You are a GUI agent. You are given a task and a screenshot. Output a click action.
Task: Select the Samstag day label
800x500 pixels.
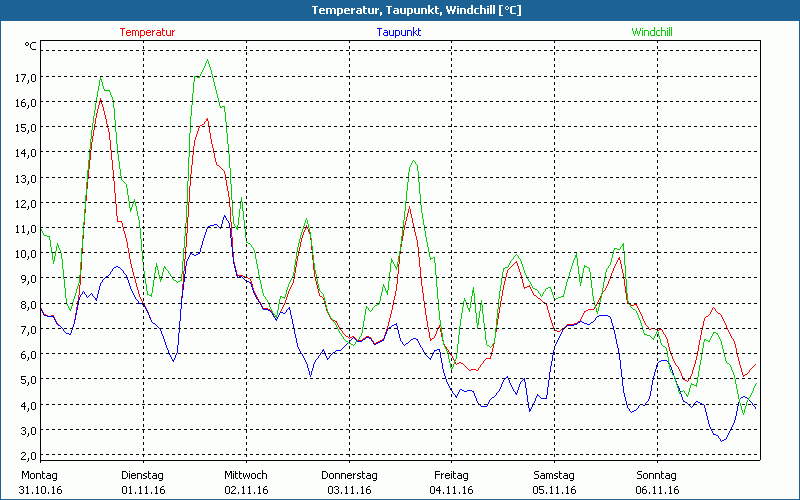click(554, 475)
